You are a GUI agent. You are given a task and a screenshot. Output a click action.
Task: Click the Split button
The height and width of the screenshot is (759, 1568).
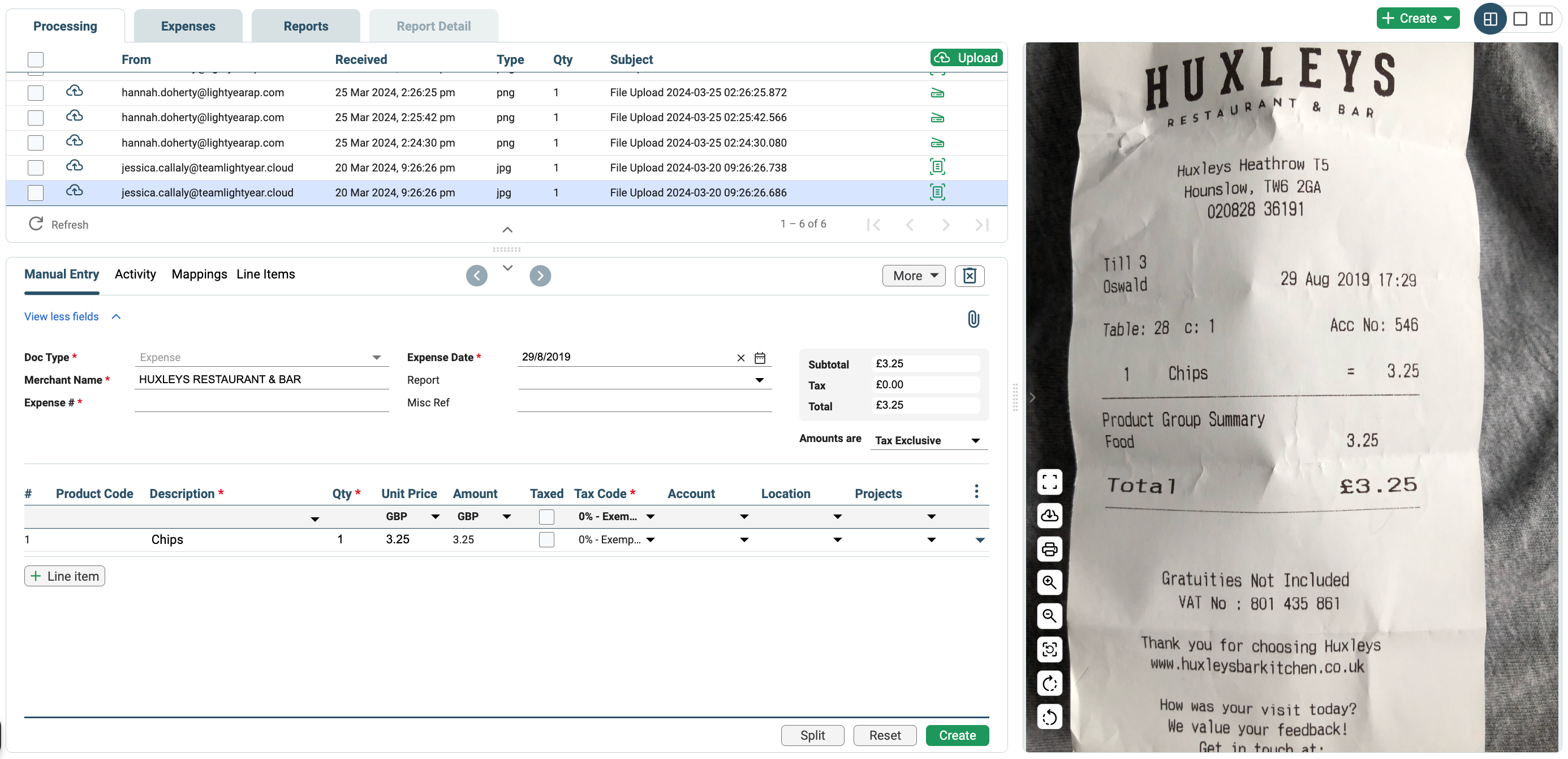(812, 735)
